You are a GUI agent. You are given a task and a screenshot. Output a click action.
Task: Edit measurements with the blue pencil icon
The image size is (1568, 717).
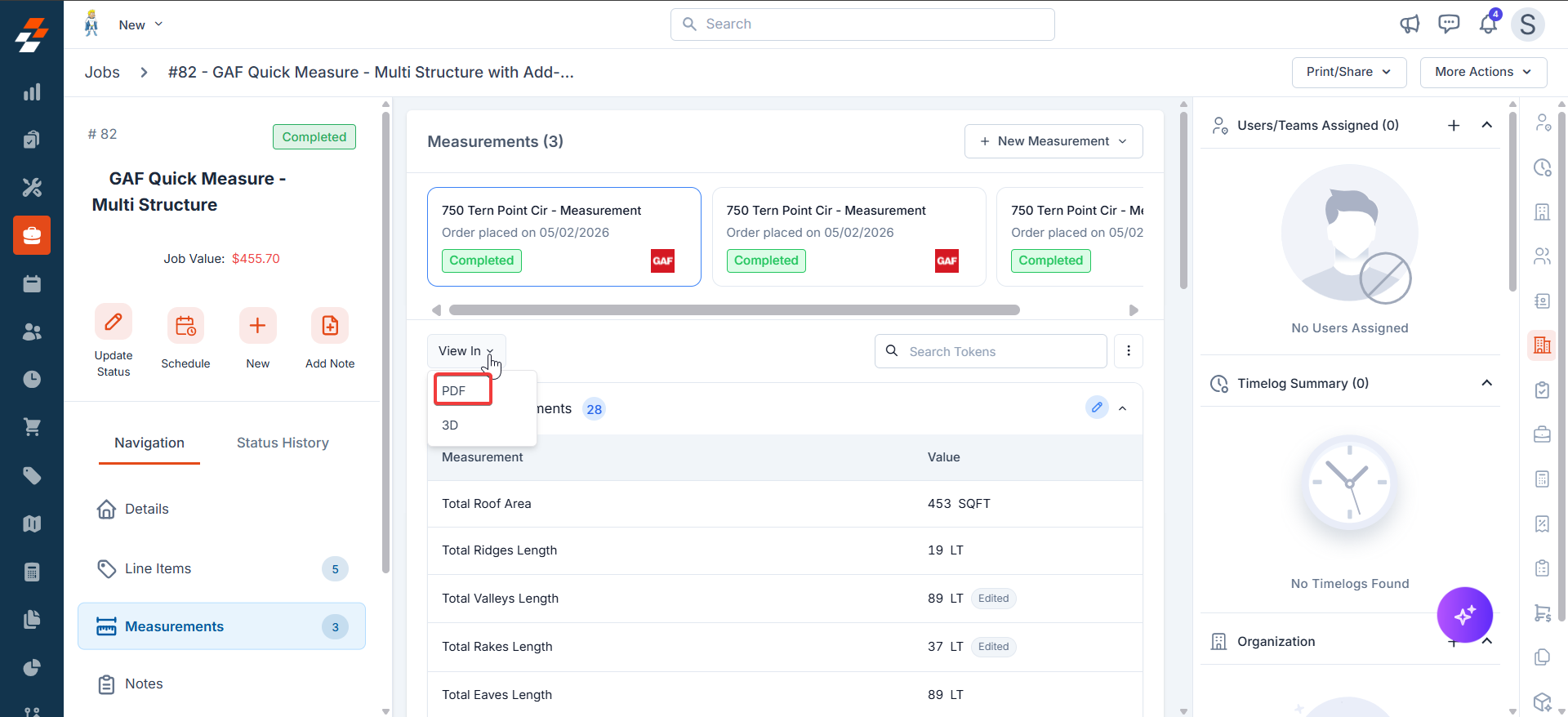[1097, 407]
